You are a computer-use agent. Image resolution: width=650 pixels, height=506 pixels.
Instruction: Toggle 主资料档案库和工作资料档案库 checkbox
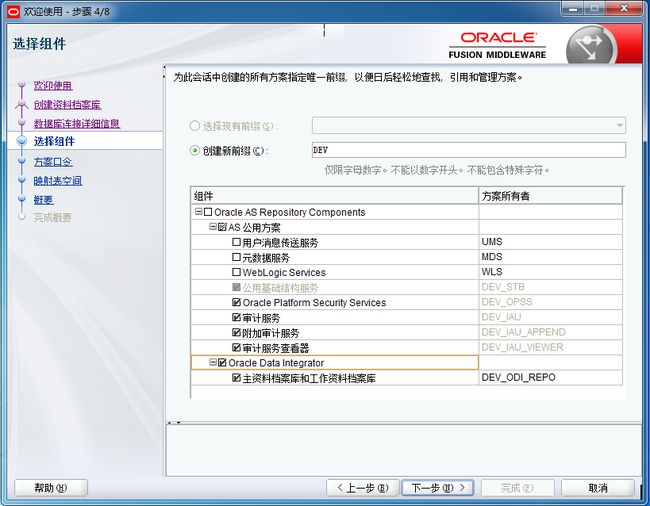pyautogui.click(x=236, y=378)
